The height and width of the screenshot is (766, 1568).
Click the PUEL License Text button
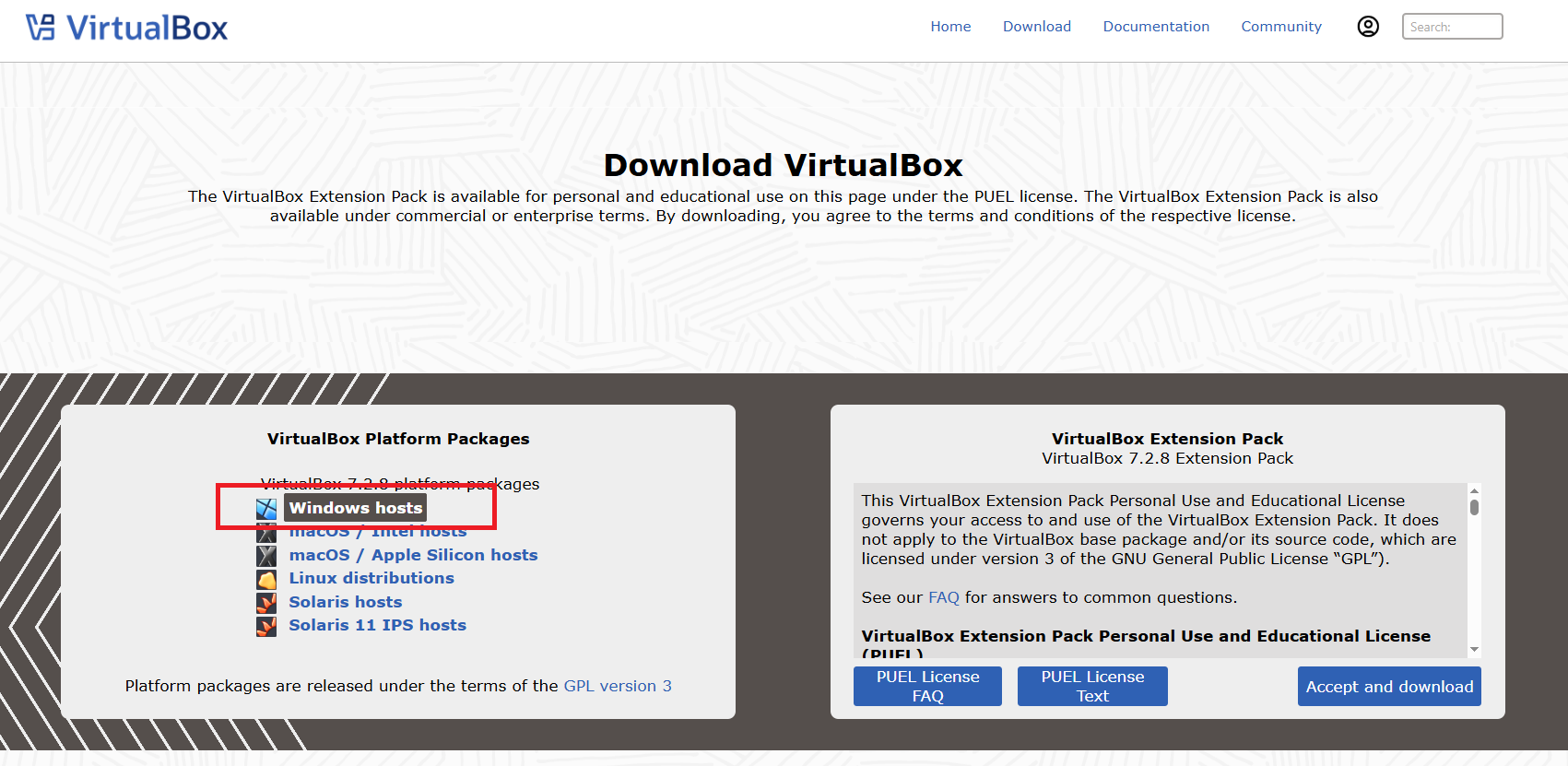pyautogui.click(x=1092, y=686)
